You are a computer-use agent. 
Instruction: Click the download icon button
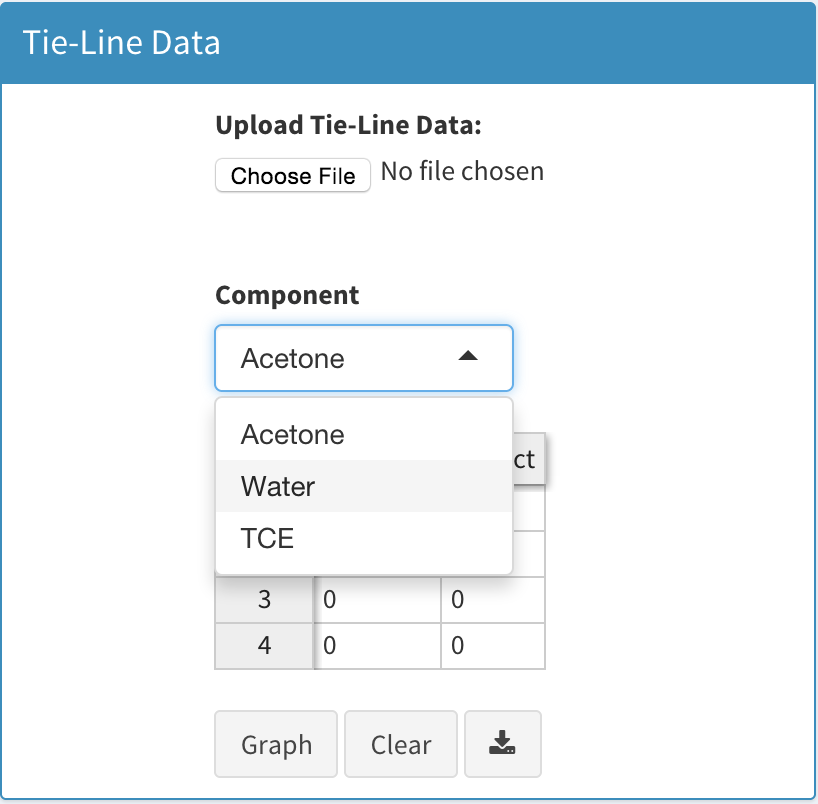click(x=502, y=744)
